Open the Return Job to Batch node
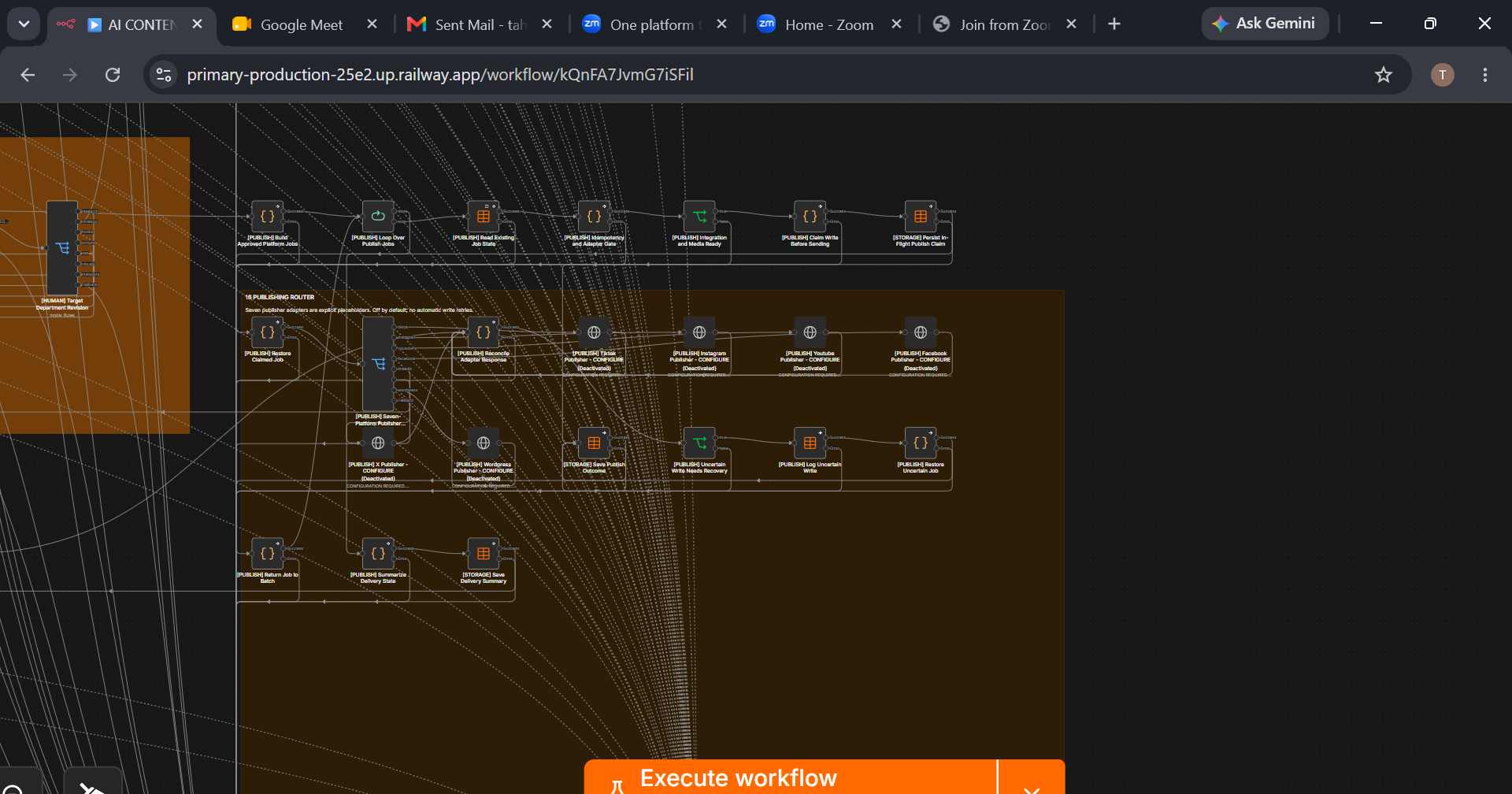Viewport: 1512px width, 794px height. (x=267, y=554)
